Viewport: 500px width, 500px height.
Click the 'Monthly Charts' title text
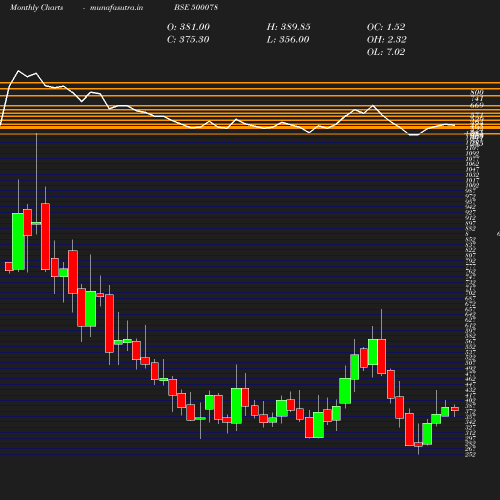(x=36, y=7)
